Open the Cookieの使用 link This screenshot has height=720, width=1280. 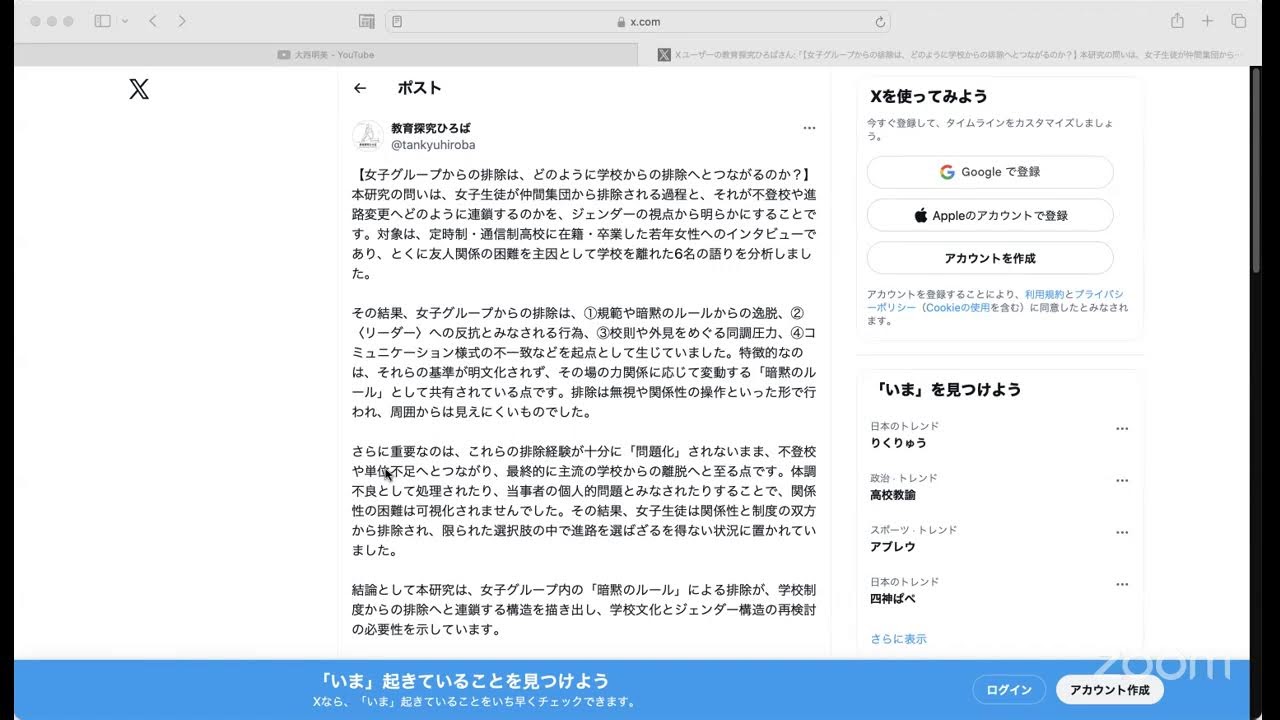coord(957,308)
